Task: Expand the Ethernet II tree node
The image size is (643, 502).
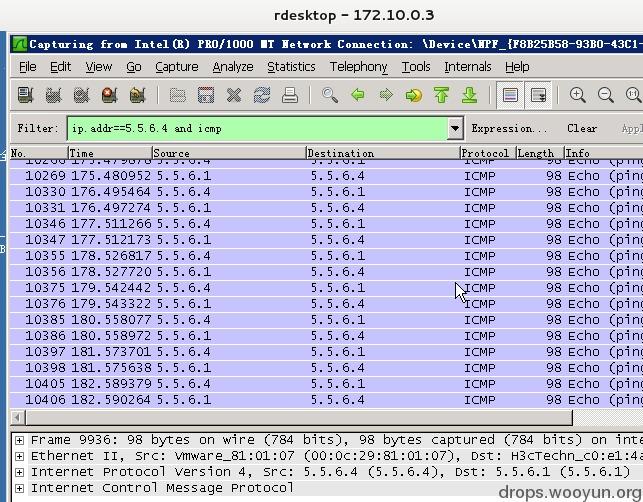Action: click(19, 456)
